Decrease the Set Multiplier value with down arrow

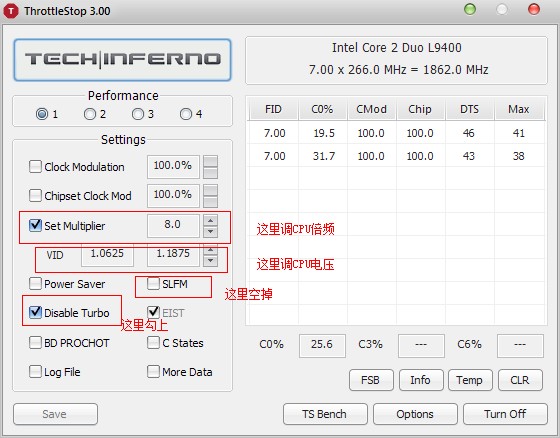point(210,232)
